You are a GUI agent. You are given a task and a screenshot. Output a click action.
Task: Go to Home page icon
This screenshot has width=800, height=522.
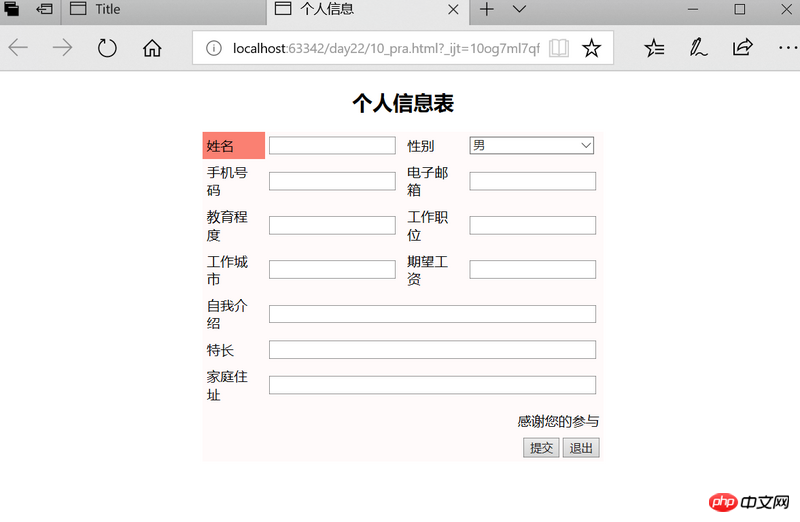click(x=152, y=48)
